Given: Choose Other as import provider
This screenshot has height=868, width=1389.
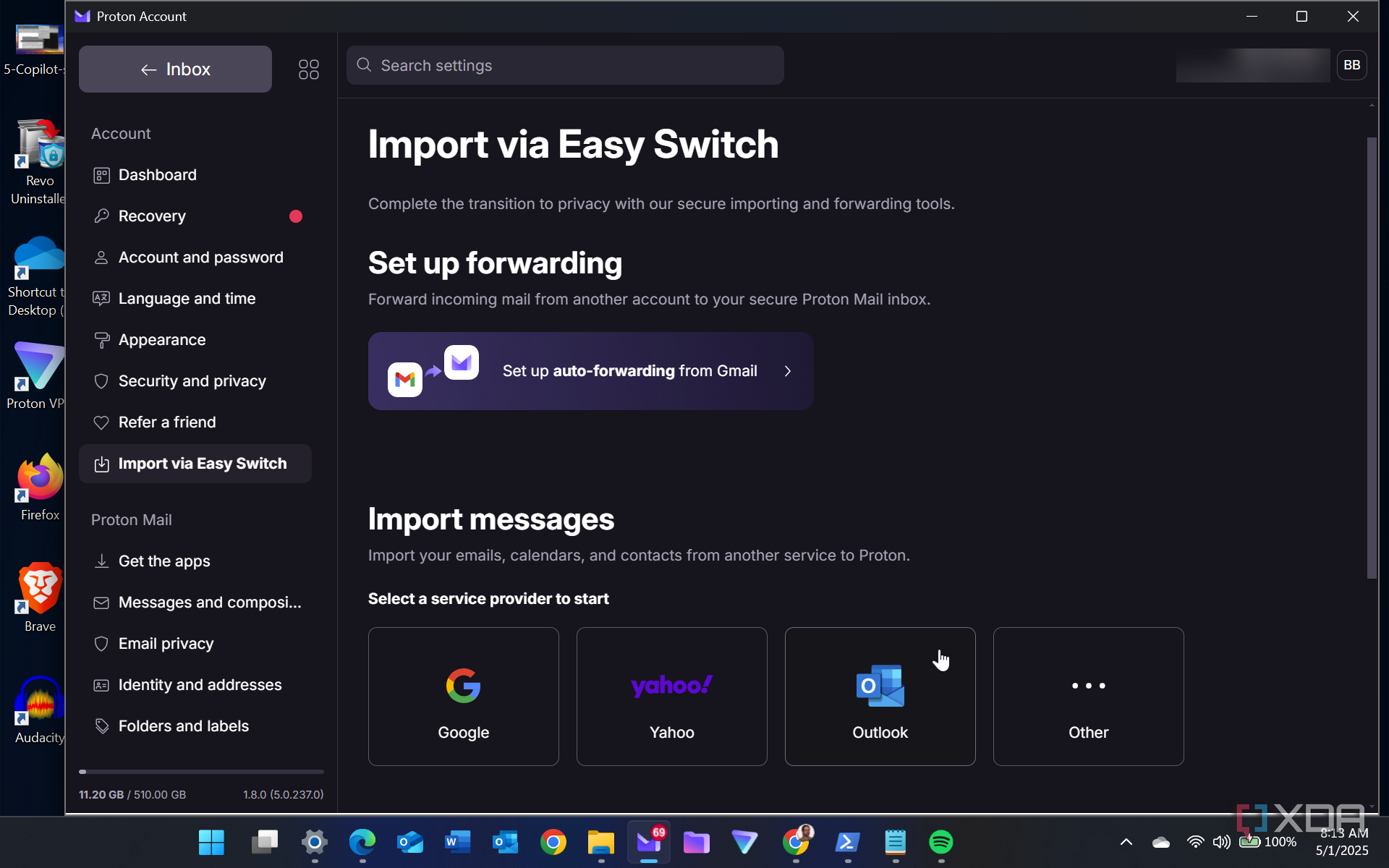Looking at the screenshot, I should pyautogui.click(x=1088, y=697).
